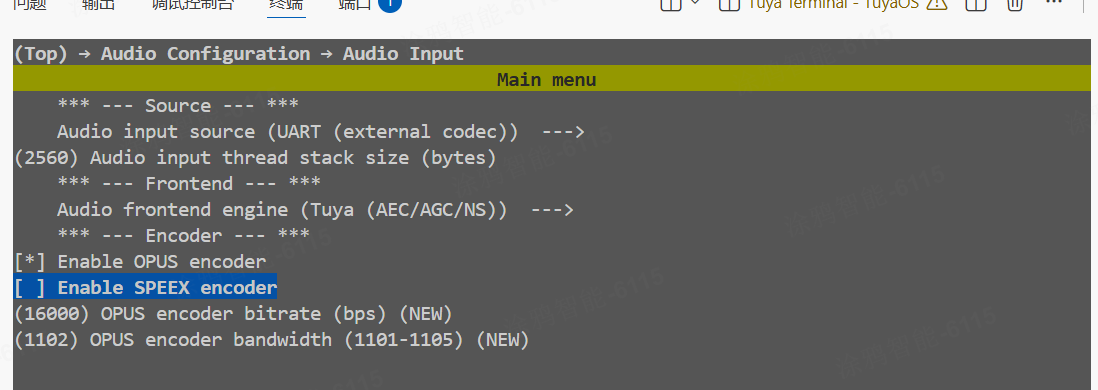Select the Tuya Terminal - TuyaOS label
This screenshot has height=390, width=1098.
[833, 4]
